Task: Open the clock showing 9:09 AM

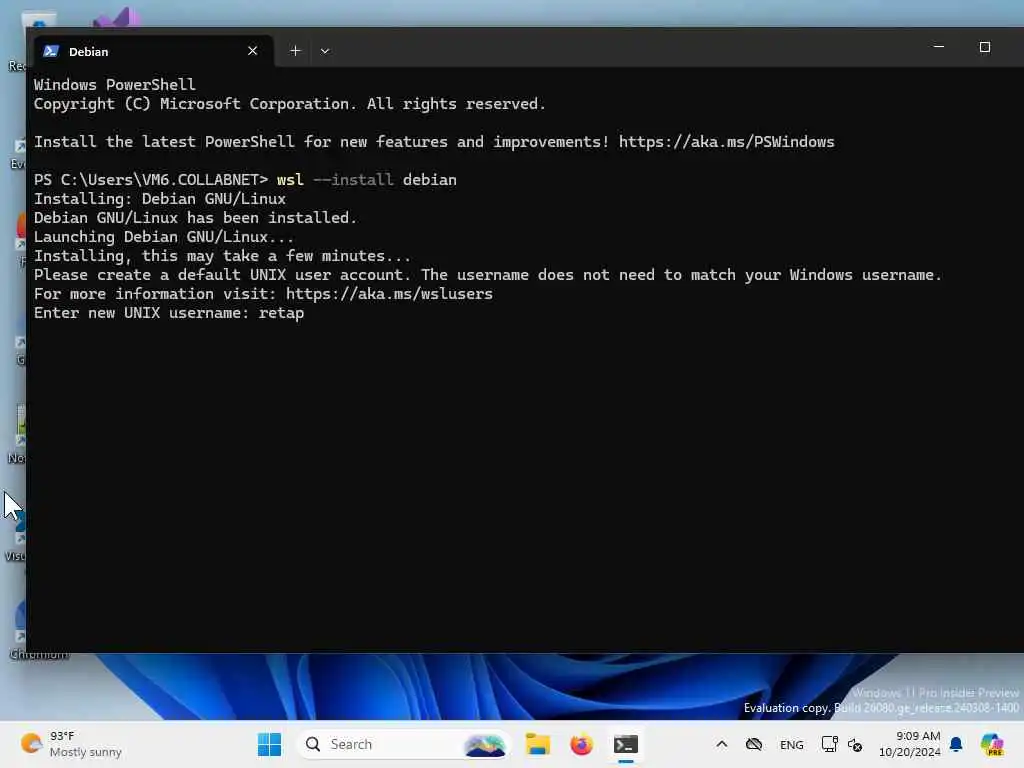Action: point(909,744)
